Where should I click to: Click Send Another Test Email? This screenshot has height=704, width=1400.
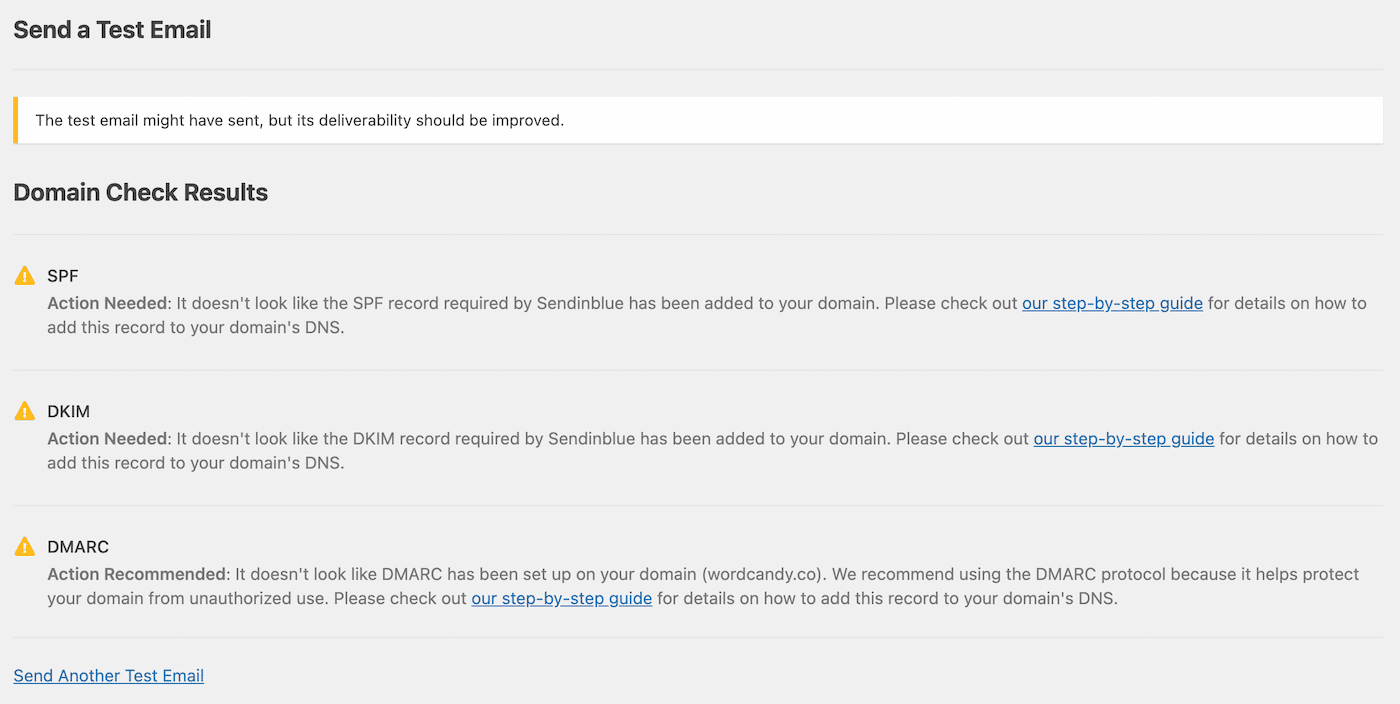coord(108,675)
